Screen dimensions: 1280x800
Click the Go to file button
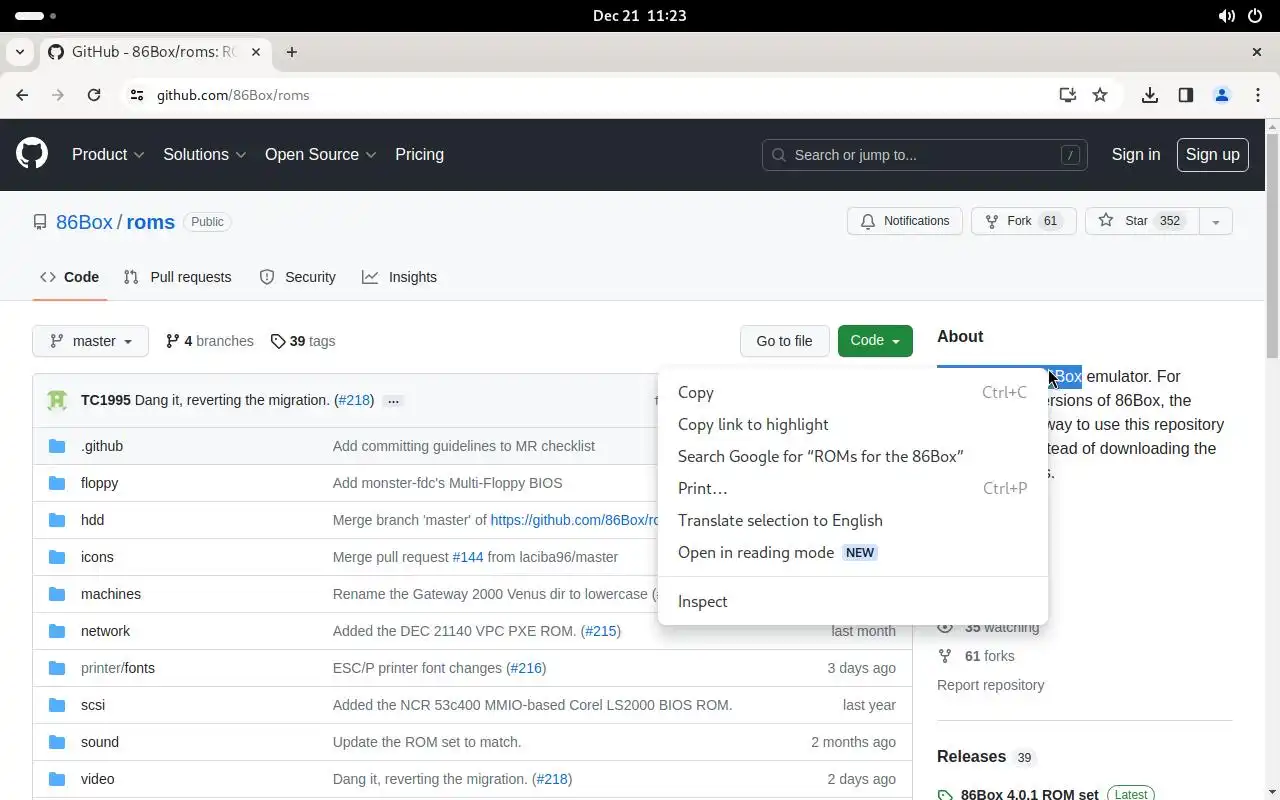click(784, 341)
